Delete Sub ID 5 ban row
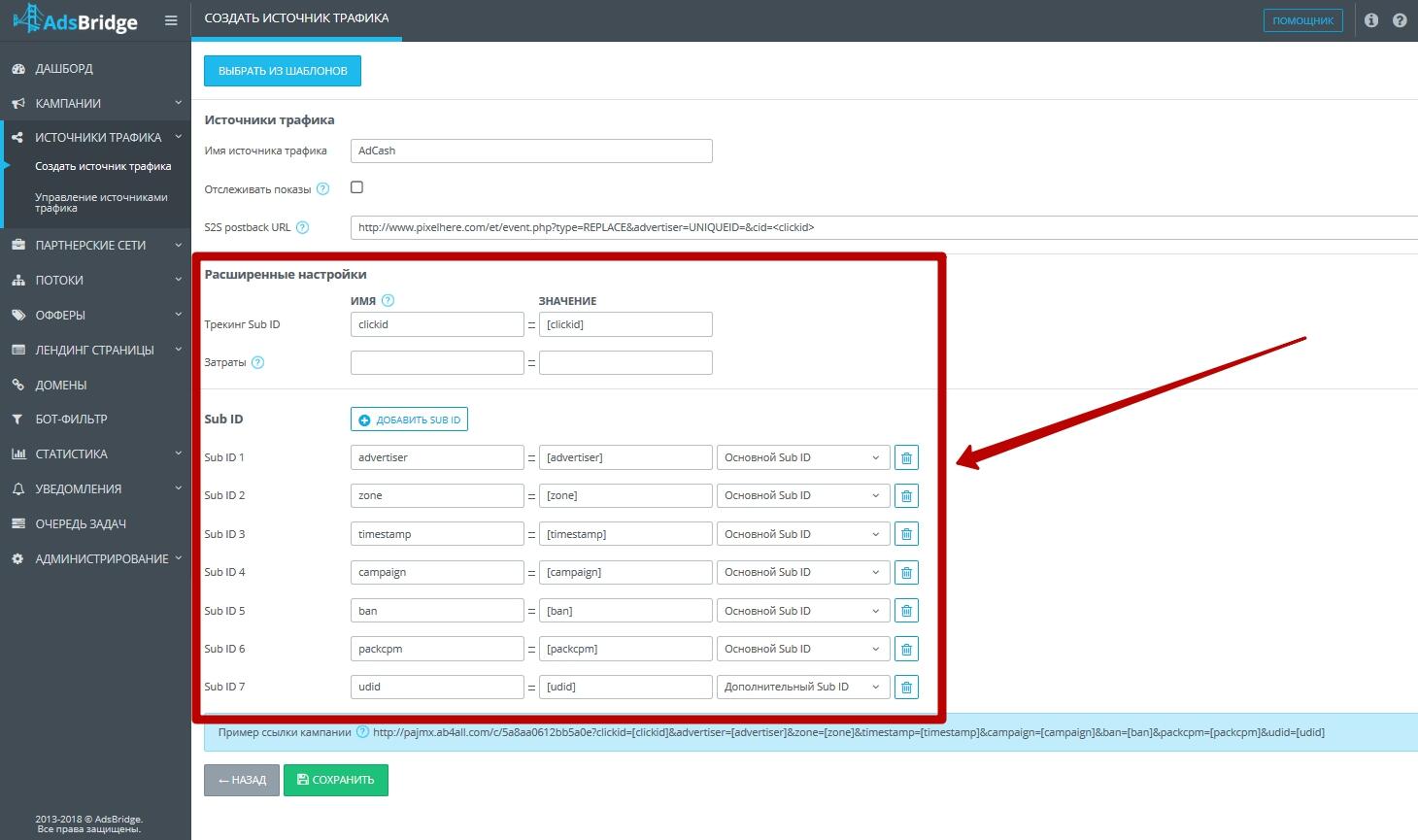 click(x=906, y=611)
